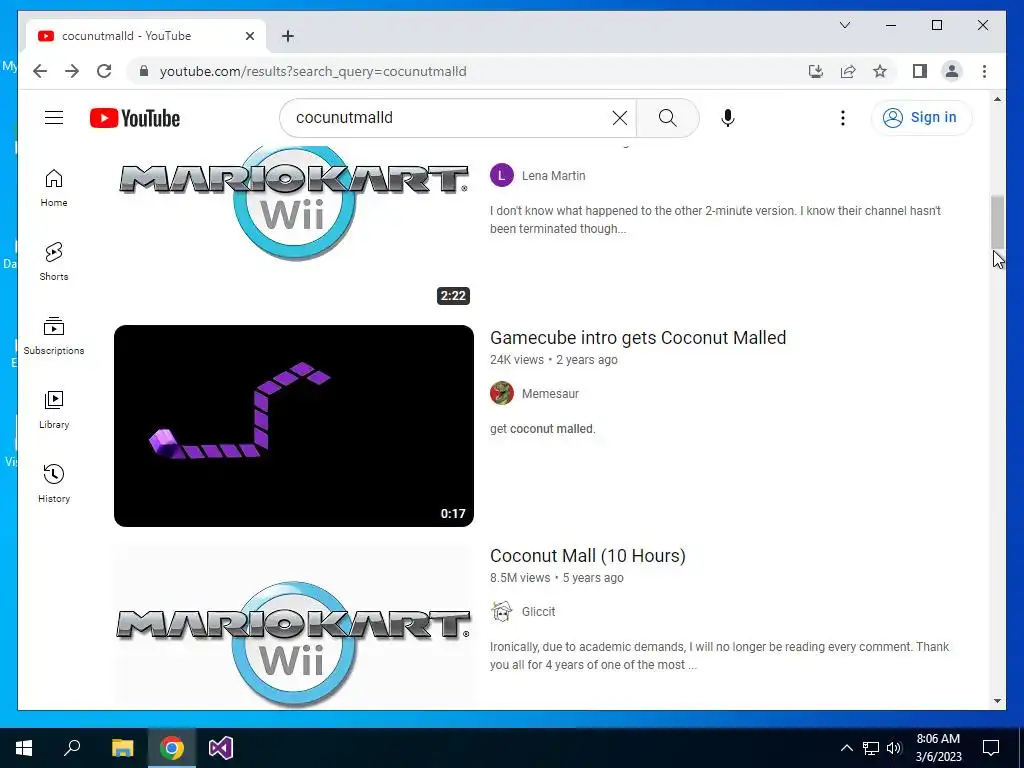Open network status tray icon
This screenshot has height=768, width=1024.
pyautogui.click(x=871, y=748)
